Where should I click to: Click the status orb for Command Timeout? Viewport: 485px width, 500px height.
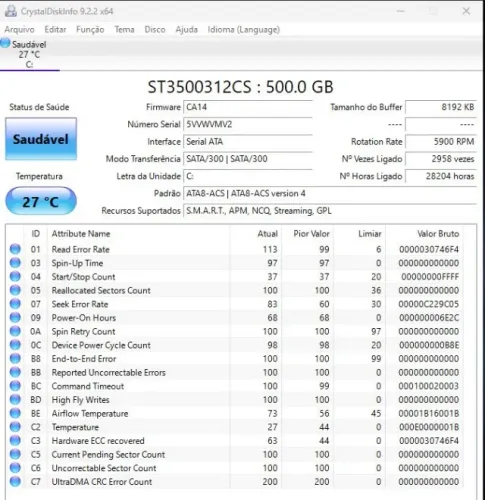click(x=15, y=386)
